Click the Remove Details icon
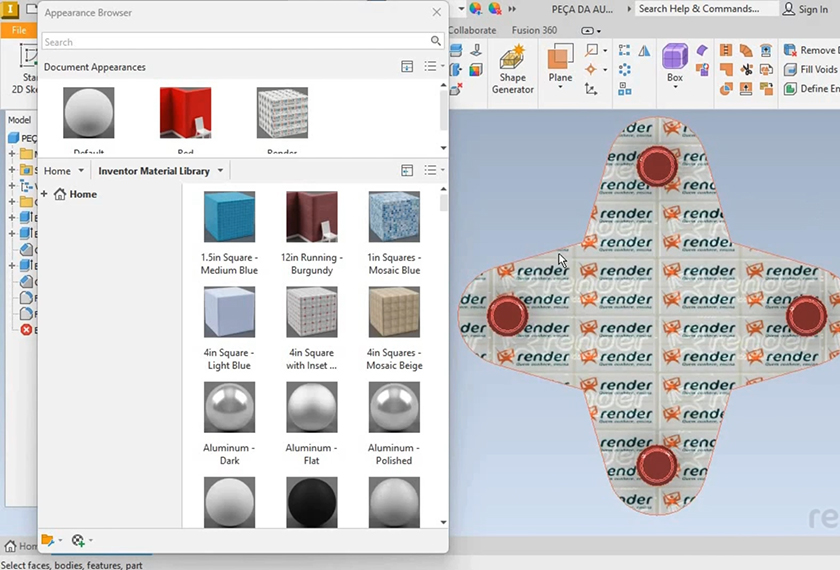 point(790,51)
